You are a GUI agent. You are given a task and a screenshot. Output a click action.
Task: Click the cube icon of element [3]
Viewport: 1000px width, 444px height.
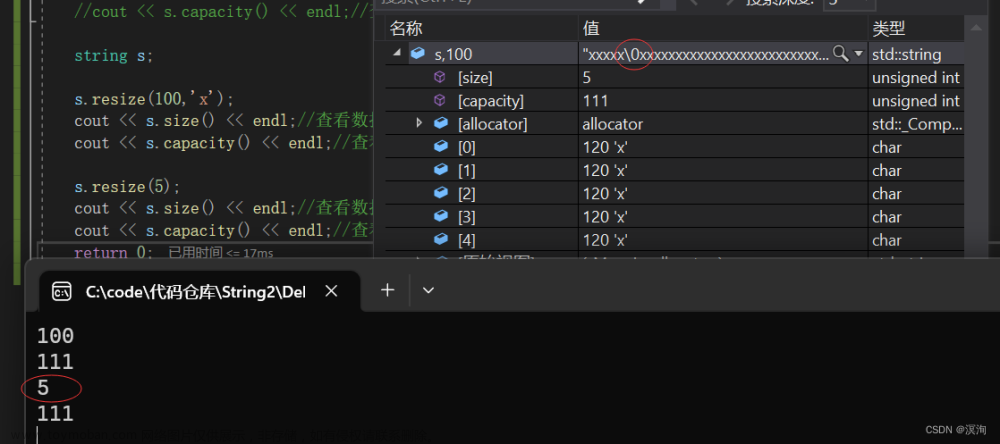[441, 216]
